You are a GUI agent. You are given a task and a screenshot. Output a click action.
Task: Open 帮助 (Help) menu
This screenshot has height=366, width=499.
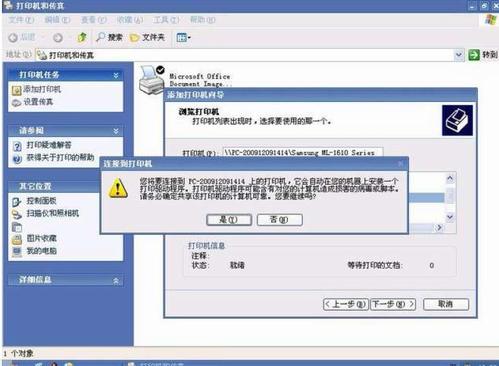point(203,20)
